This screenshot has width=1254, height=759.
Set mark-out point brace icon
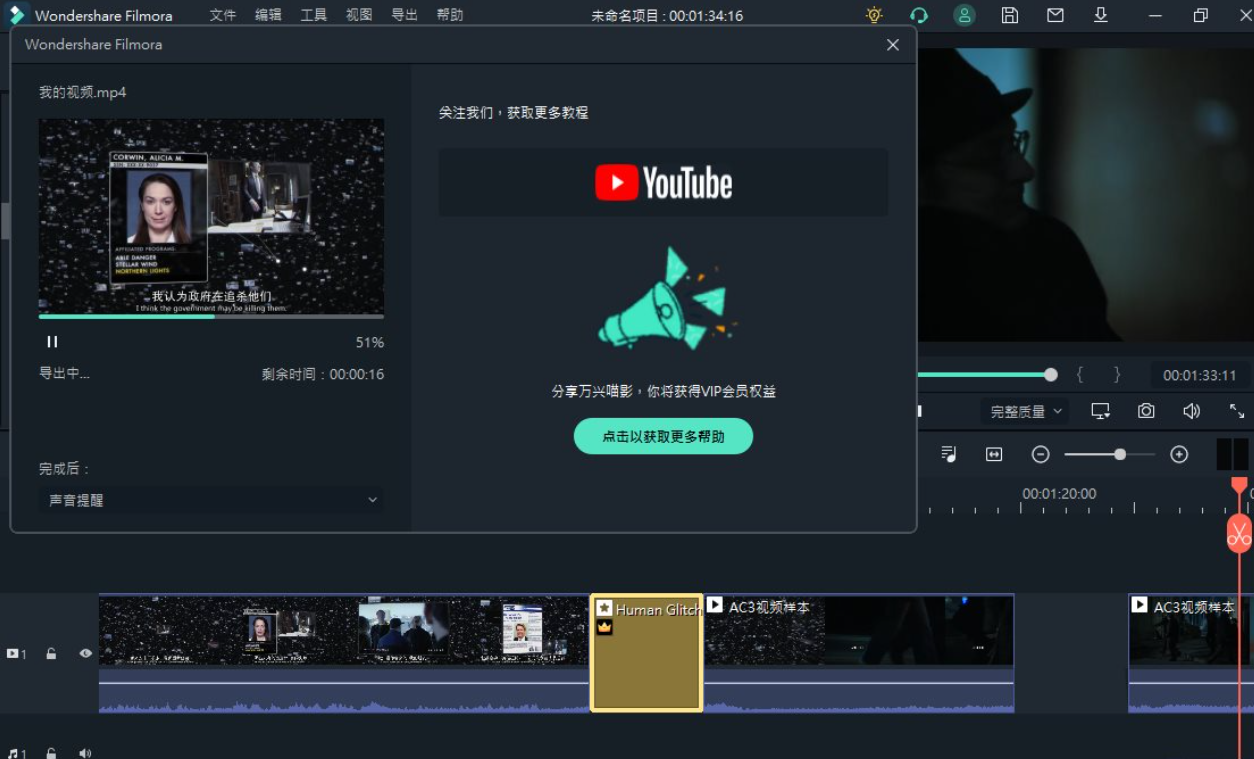click(1118, 375)
